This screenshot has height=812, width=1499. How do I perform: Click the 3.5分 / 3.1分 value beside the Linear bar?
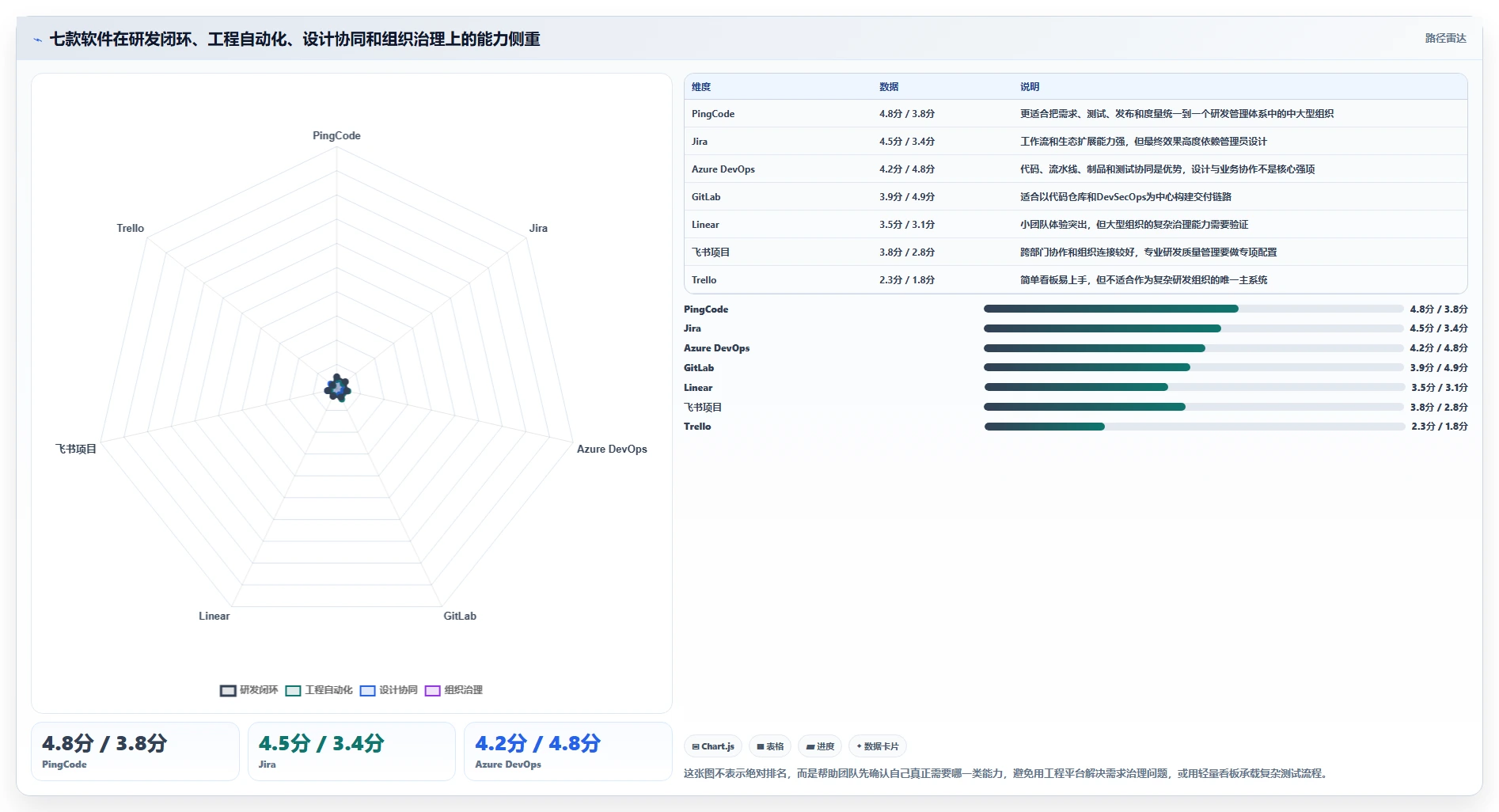click(x=1439, y=388)
